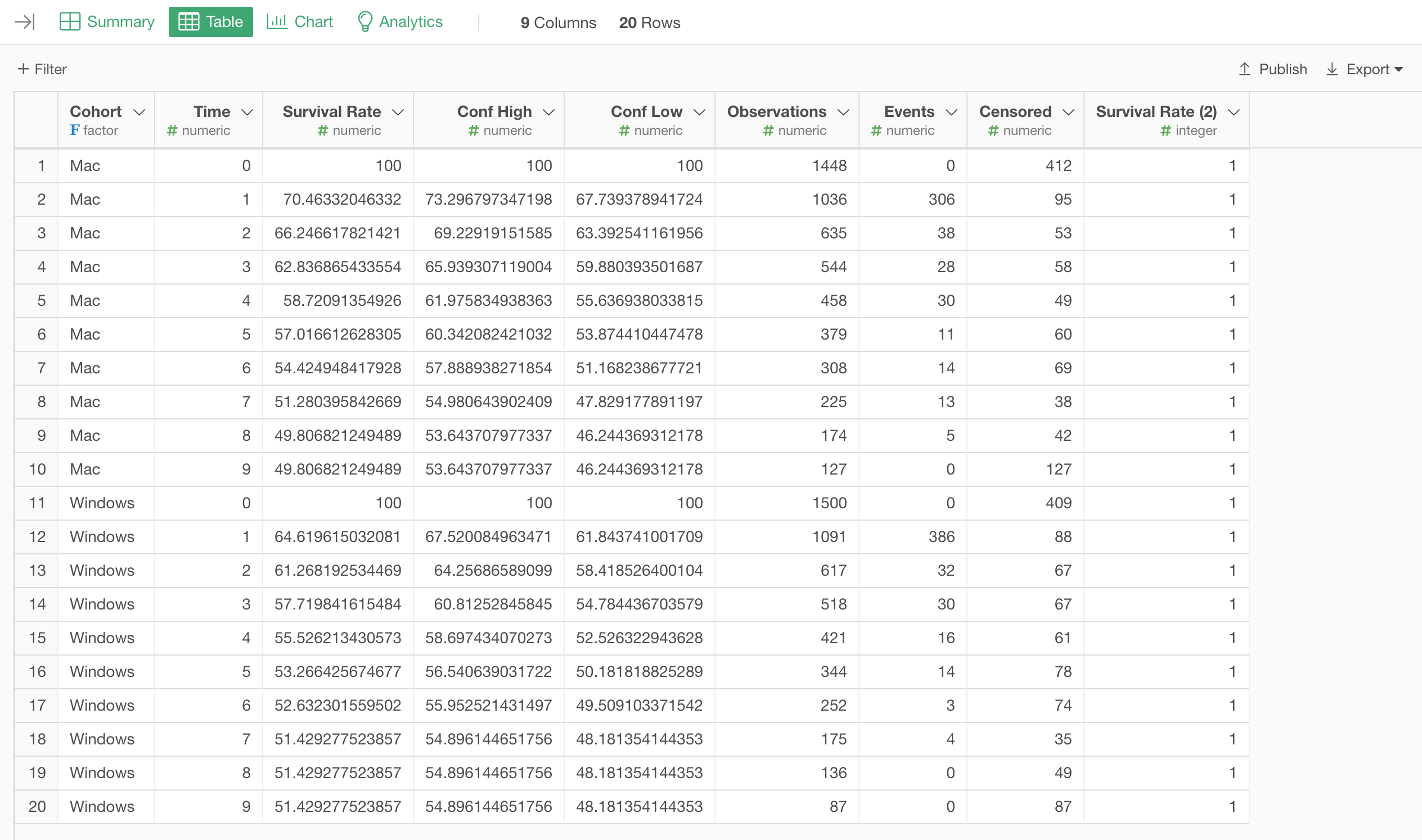
Task: Open the Cohort column menu chevron
Action: pyautogui.click(x=139, y=112)
